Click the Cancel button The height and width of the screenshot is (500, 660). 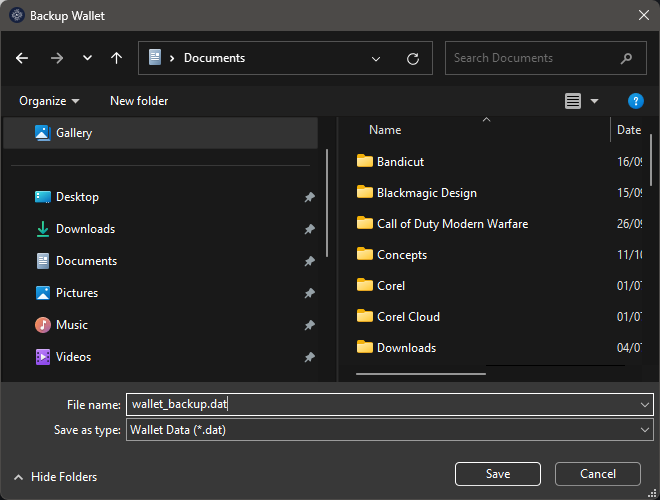coord(598,474)
